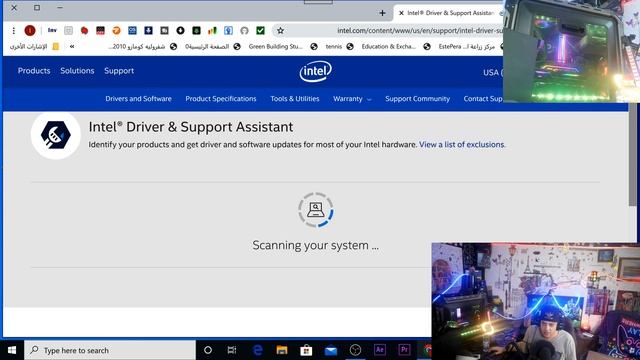Viewport: 640px width, 360px height.
Task: Open the Education & Excha... bookmark
Action: click(396, 47)
